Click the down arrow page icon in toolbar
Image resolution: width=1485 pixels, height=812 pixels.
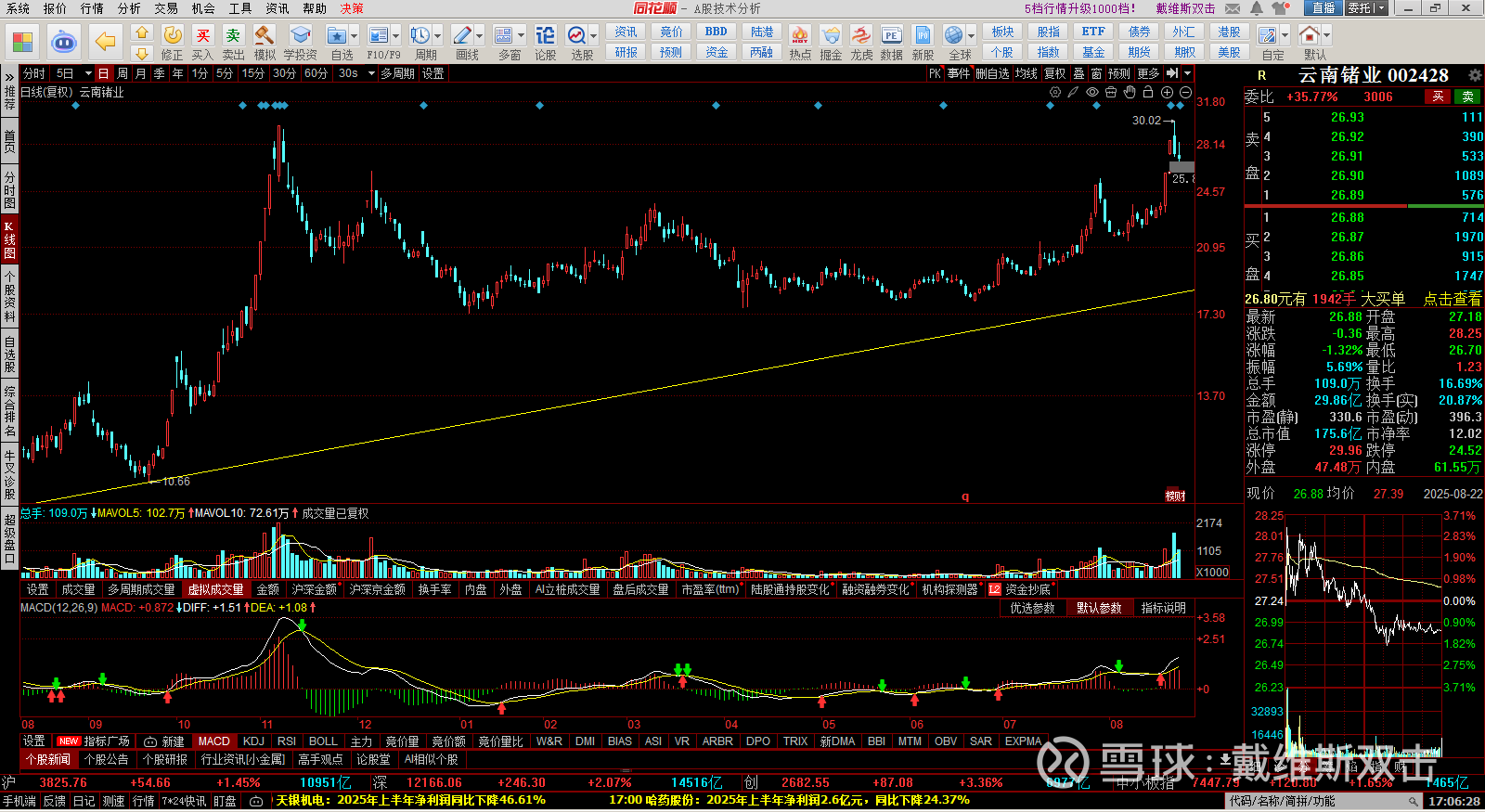(141, 54)
